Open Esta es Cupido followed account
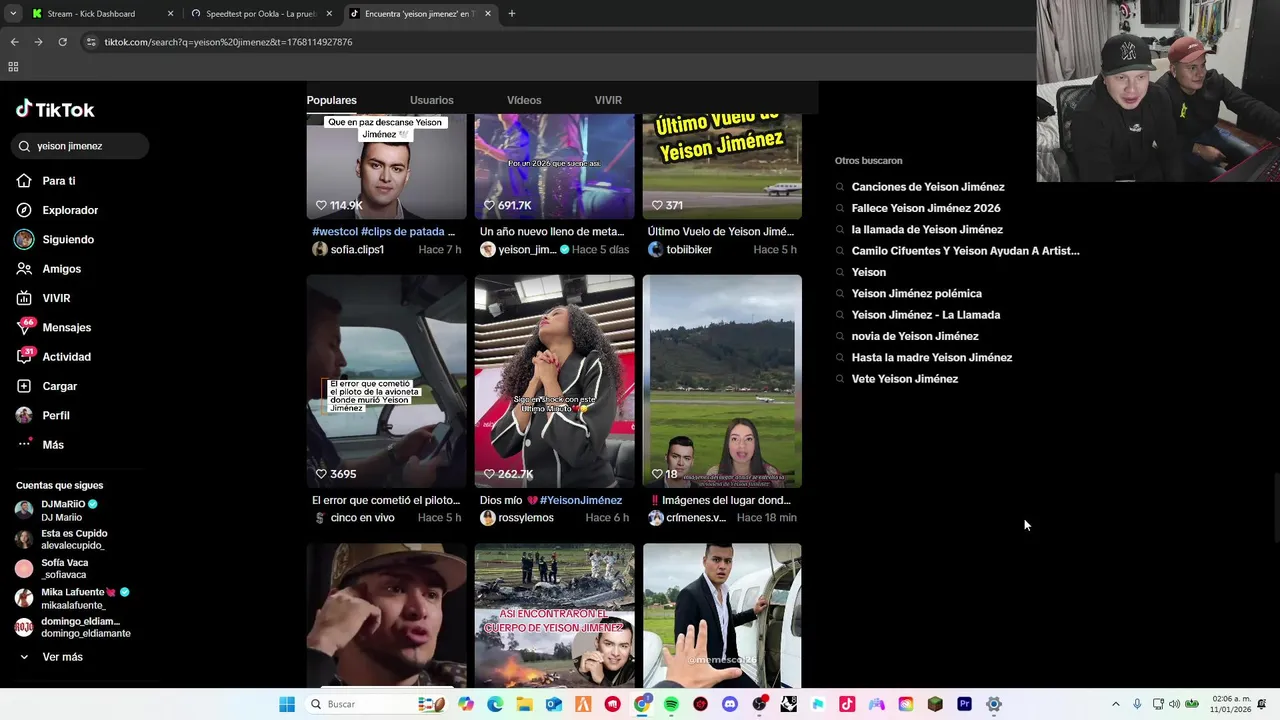 (62, 539)
